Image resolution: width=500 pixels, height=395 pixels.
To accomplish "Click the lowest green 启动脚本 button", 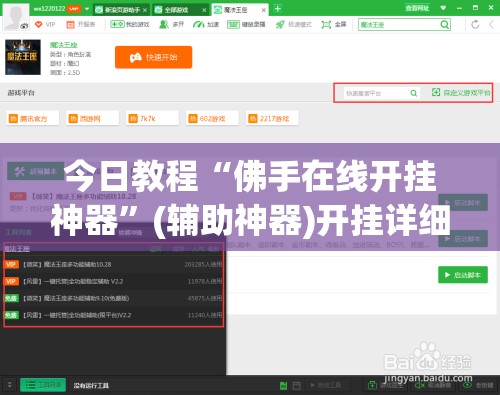I will click(463, 275).
